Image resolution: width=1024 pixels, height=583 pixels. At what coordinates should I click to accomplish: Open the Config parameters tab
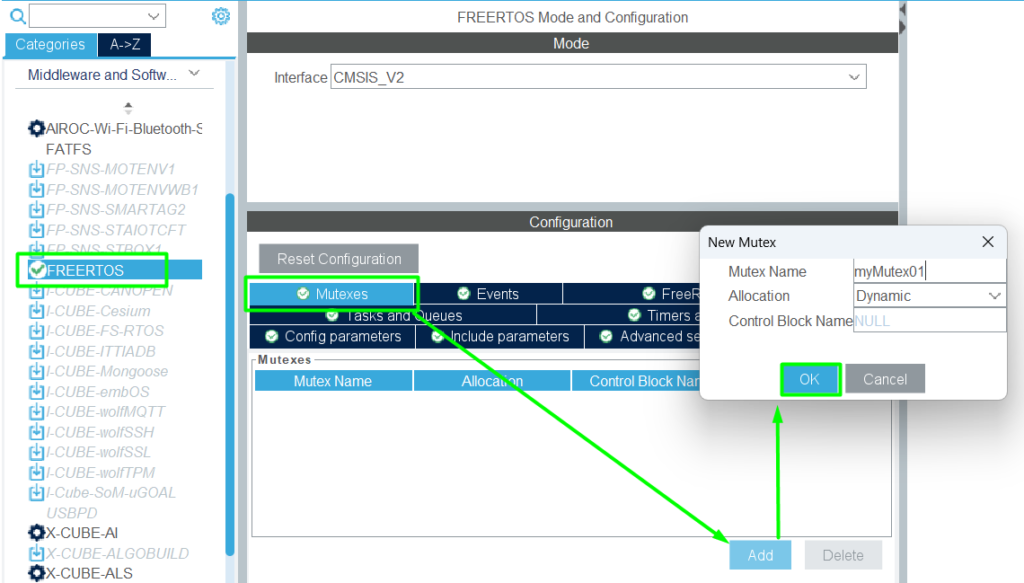(x=334, y=336)
